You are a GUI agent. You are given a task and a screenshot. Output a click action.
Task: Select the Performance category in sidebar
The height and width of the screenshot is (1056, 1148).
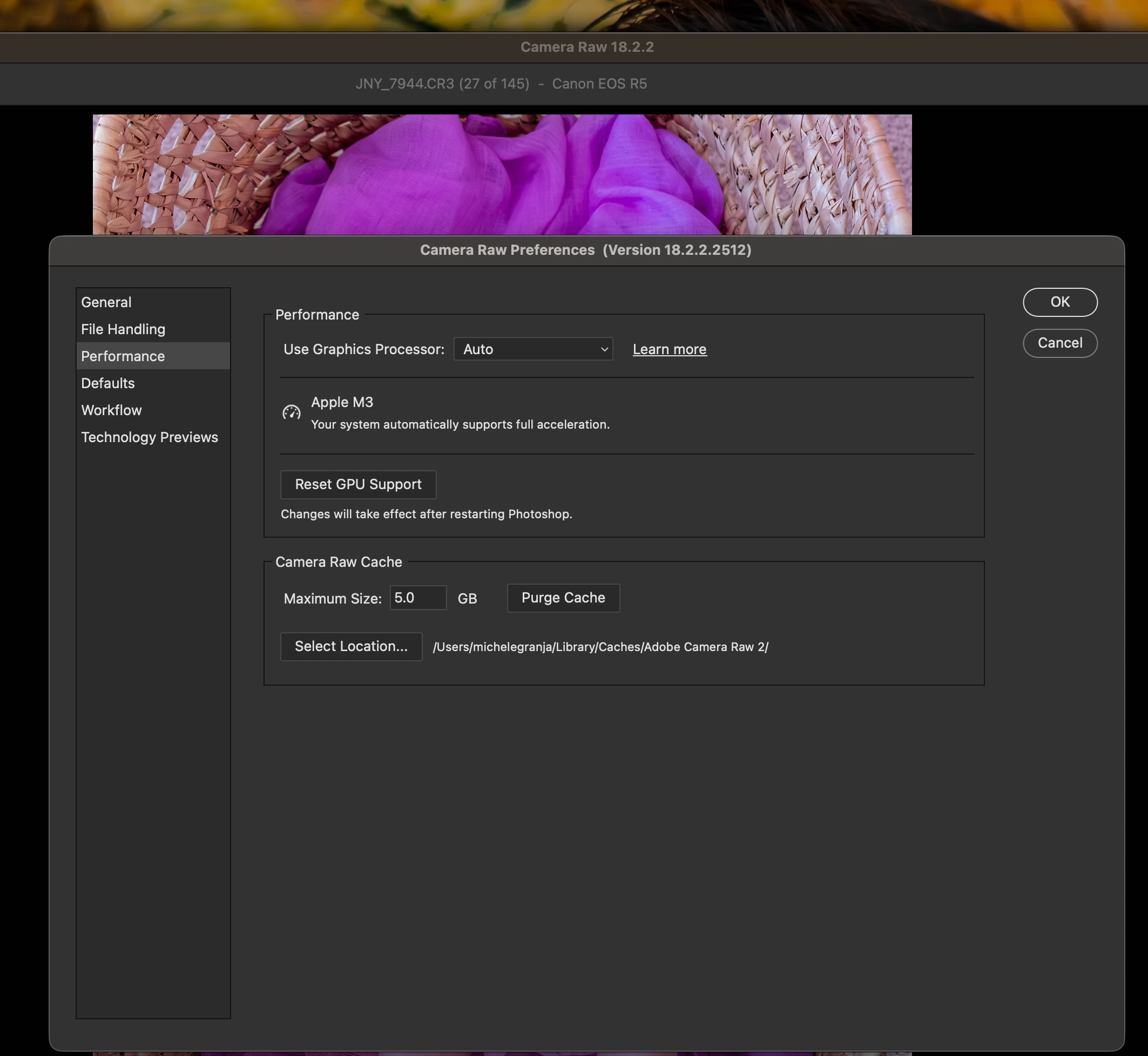coord(123,356)
